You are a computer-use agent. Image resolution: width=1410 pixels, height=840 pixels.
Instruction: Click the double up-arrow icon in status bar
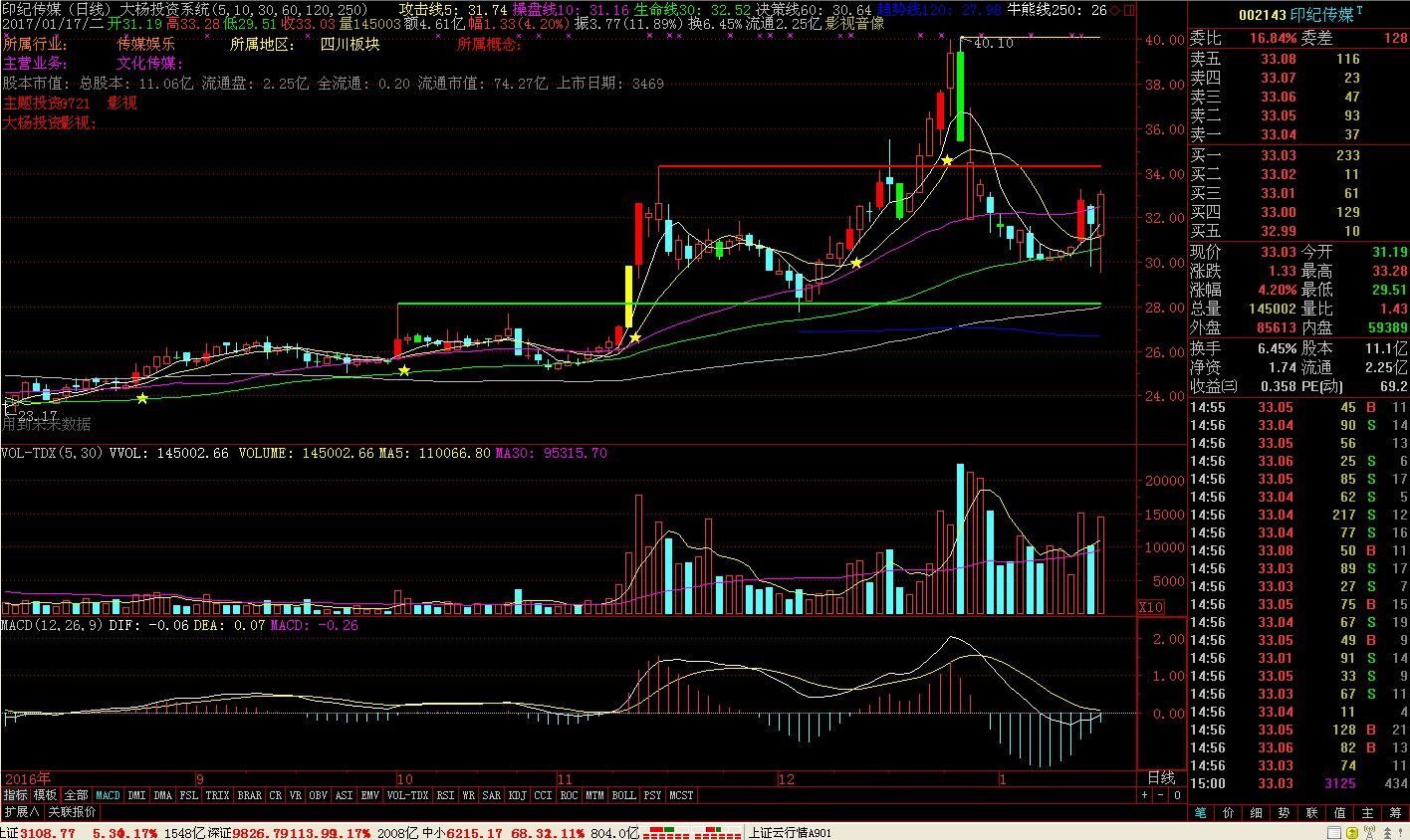(x=1388, y=832)
